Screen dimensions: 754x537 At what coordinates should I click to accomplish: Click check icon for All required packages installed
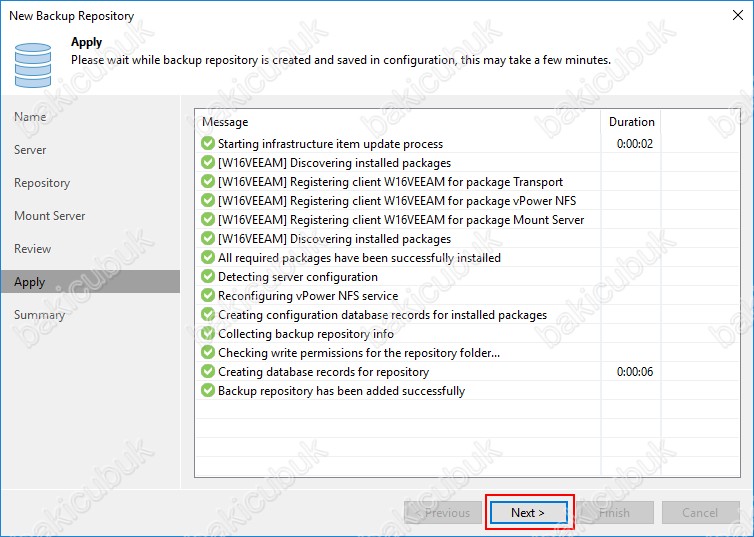click(x=208, y=257)
